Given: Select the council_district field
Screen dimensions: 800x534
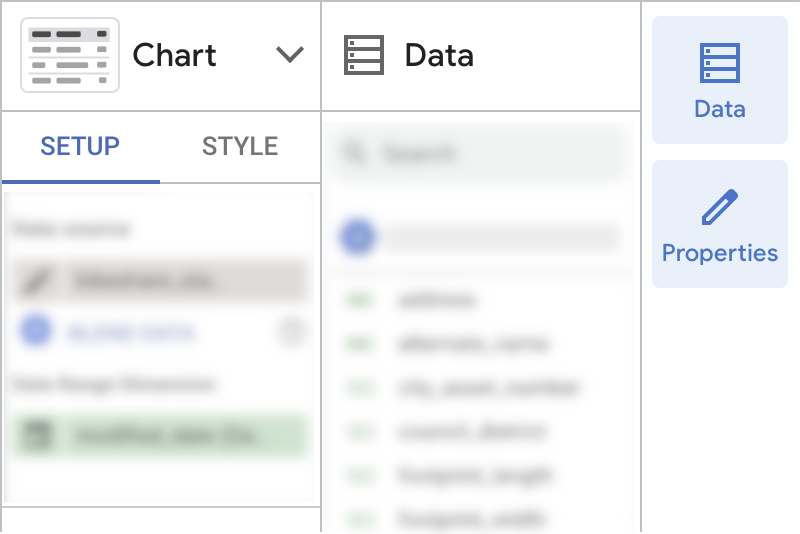Looking at the screenshot, I should coord(472,431).
